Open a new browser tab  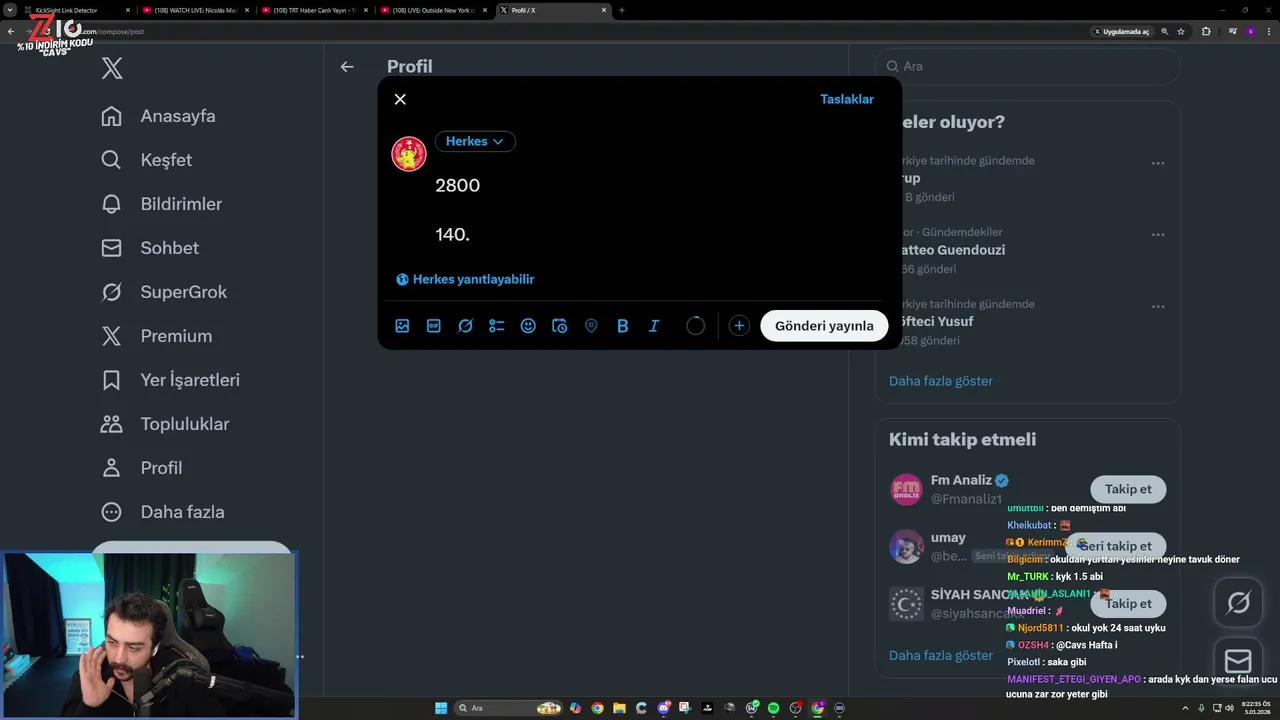[x=622, y=10]
